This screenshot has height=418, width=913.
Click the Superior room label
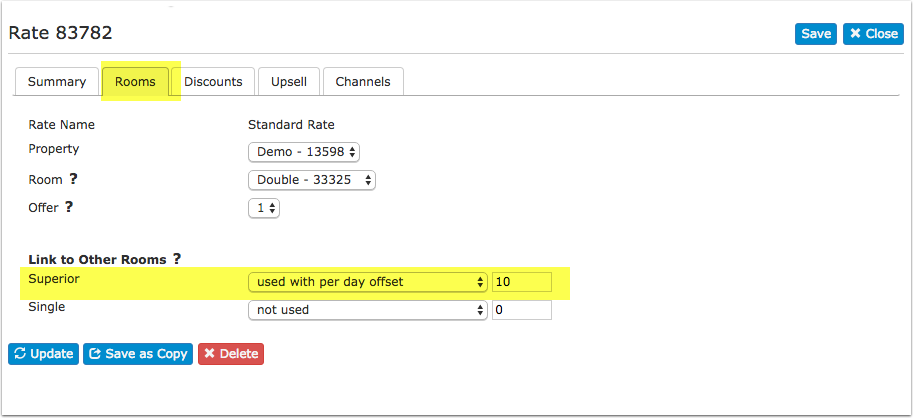pos(54,279)
